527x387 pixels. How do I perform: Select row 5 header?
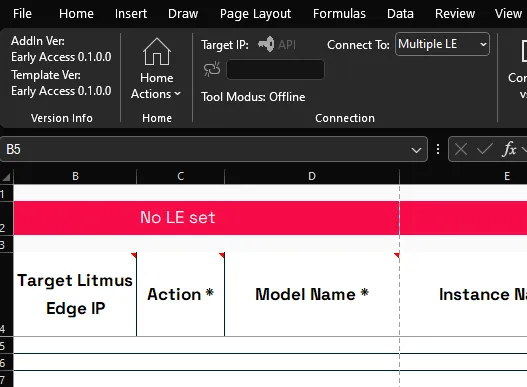click(x=6, y=345)
